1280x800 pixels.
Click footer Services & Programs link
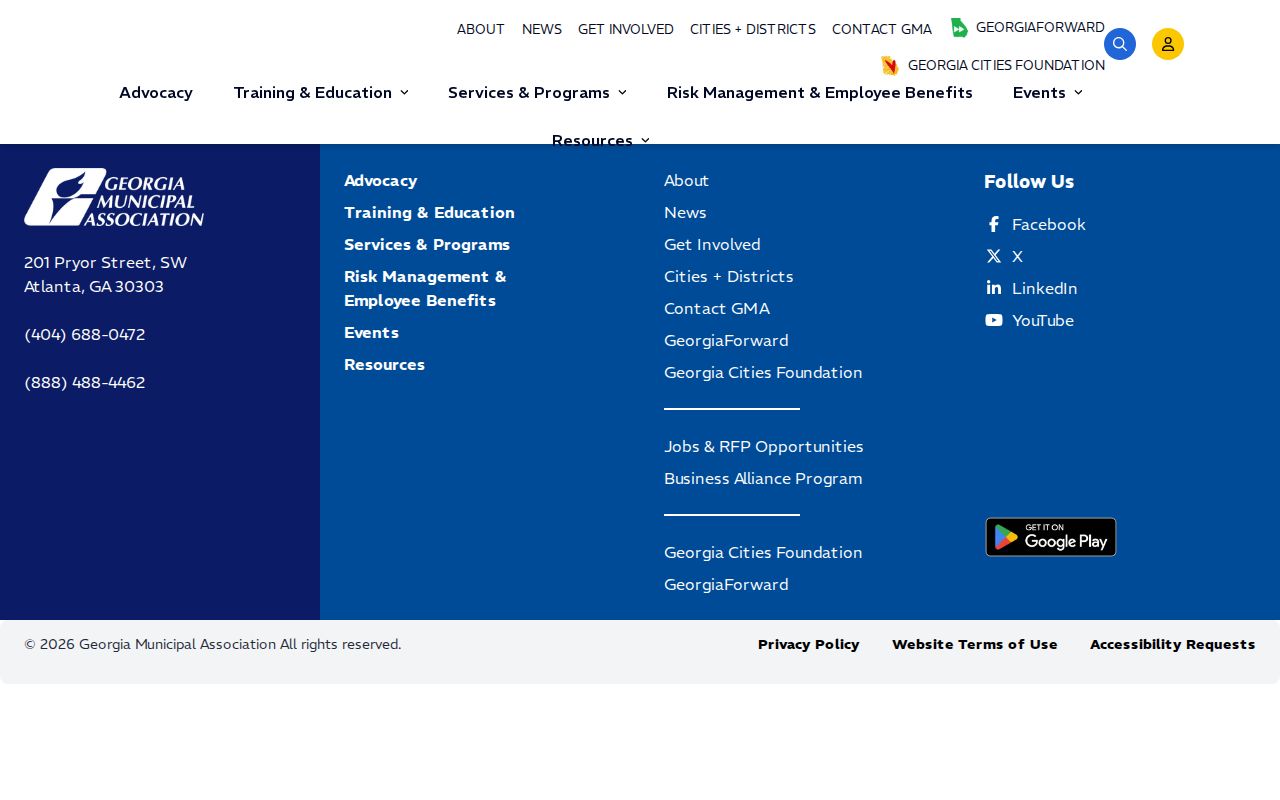[427, 245]
